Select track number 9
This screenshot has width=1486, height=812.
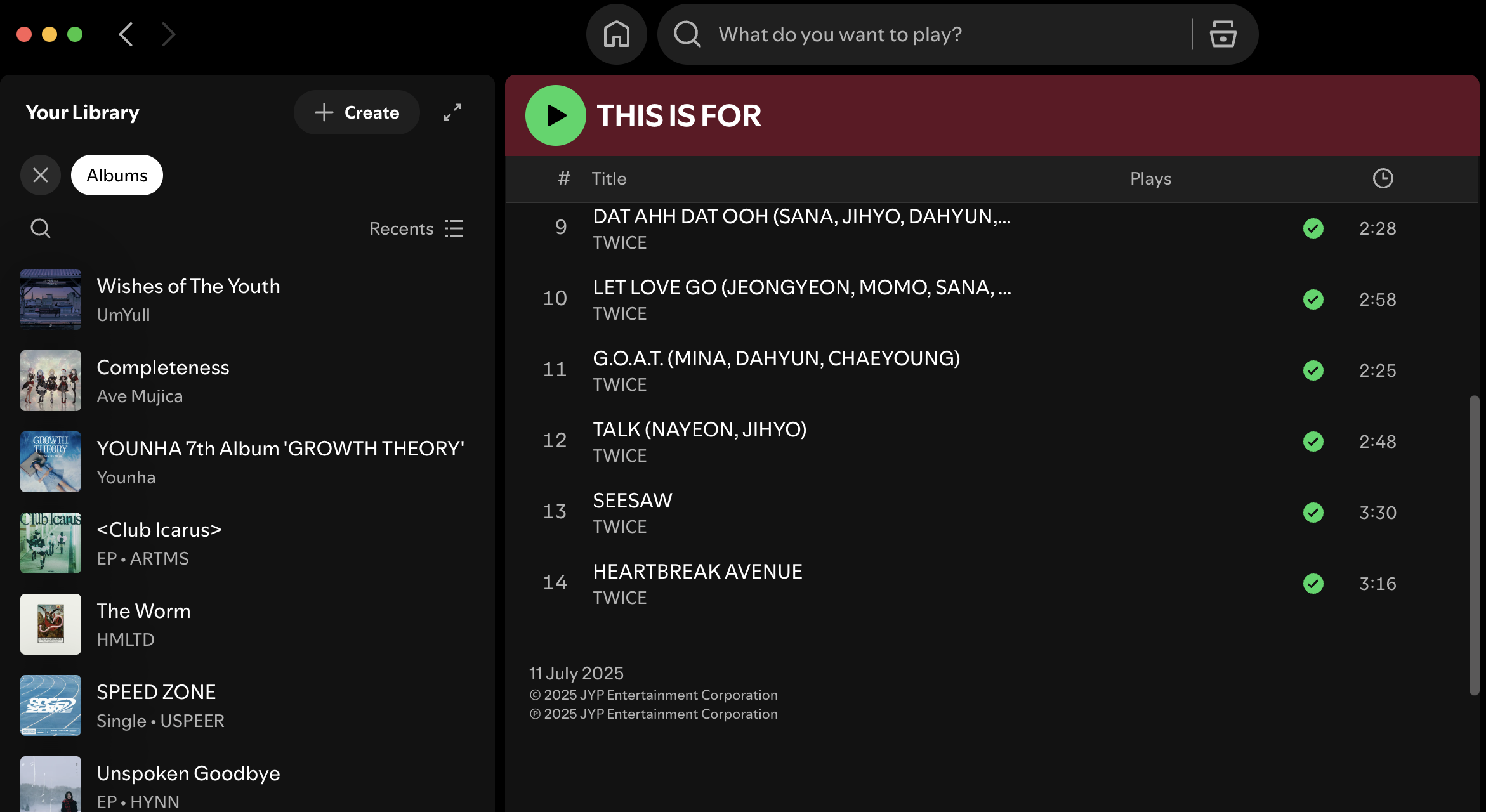coord(561,227)
